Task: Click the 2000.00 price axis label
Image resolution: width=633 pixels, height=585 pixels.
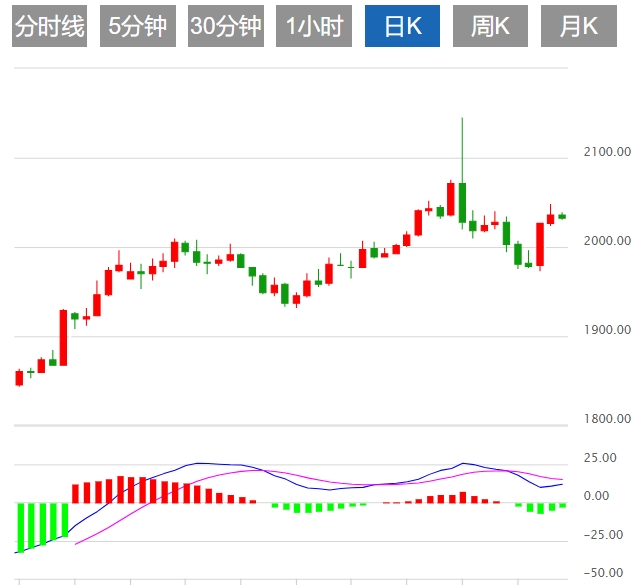Action: [x=605, y=241]
